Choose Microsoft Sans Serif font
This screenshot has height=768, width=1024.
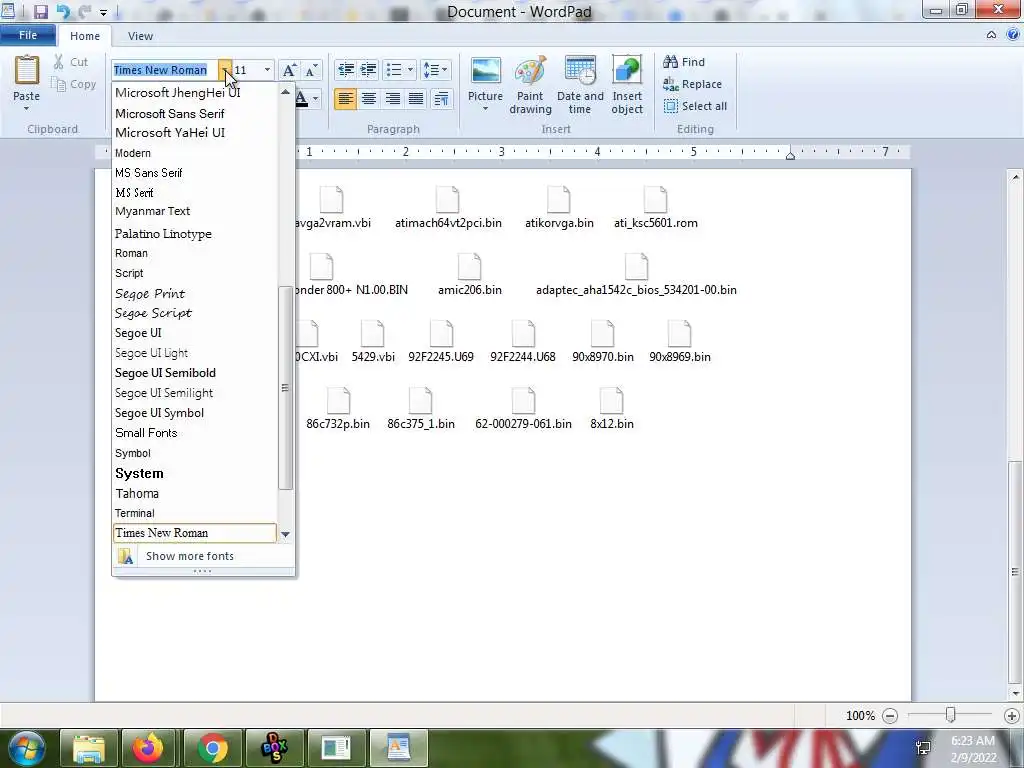tap(195, 113)
